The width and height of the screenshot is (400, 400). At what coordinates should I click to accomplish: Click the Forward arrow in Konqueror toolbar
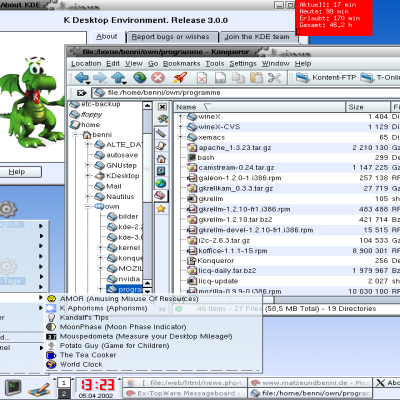tap(100, 78)
